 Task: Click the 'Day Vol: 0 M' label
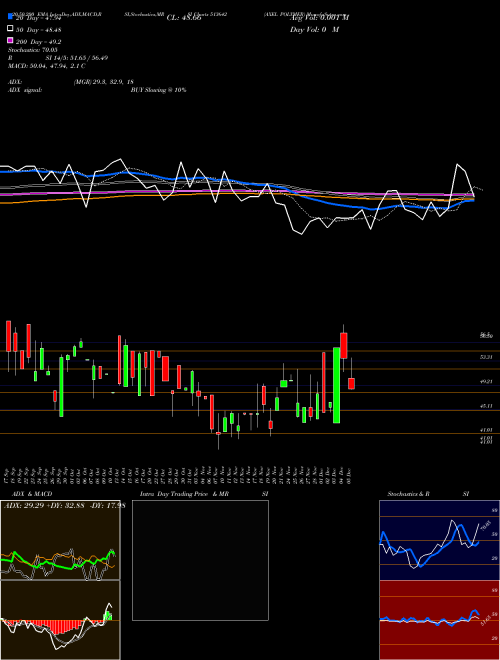pos(314,30)
